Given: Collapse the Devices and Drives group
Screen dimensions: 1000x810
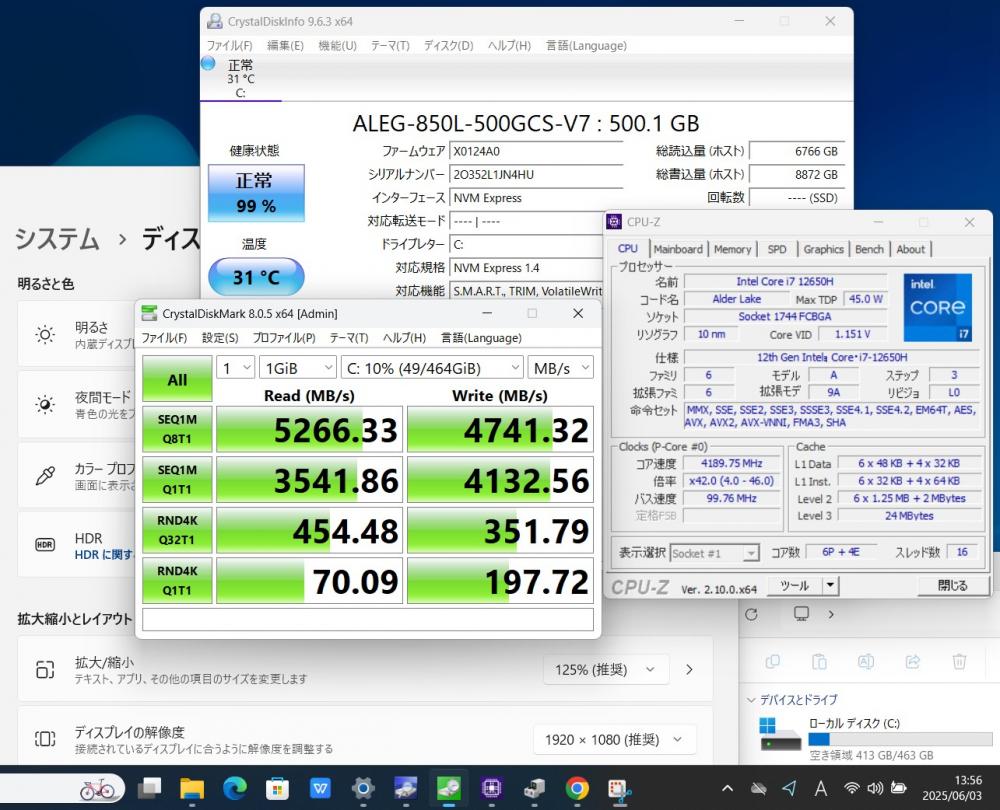Looking at the screenshot, I should [x=751, y=700].
